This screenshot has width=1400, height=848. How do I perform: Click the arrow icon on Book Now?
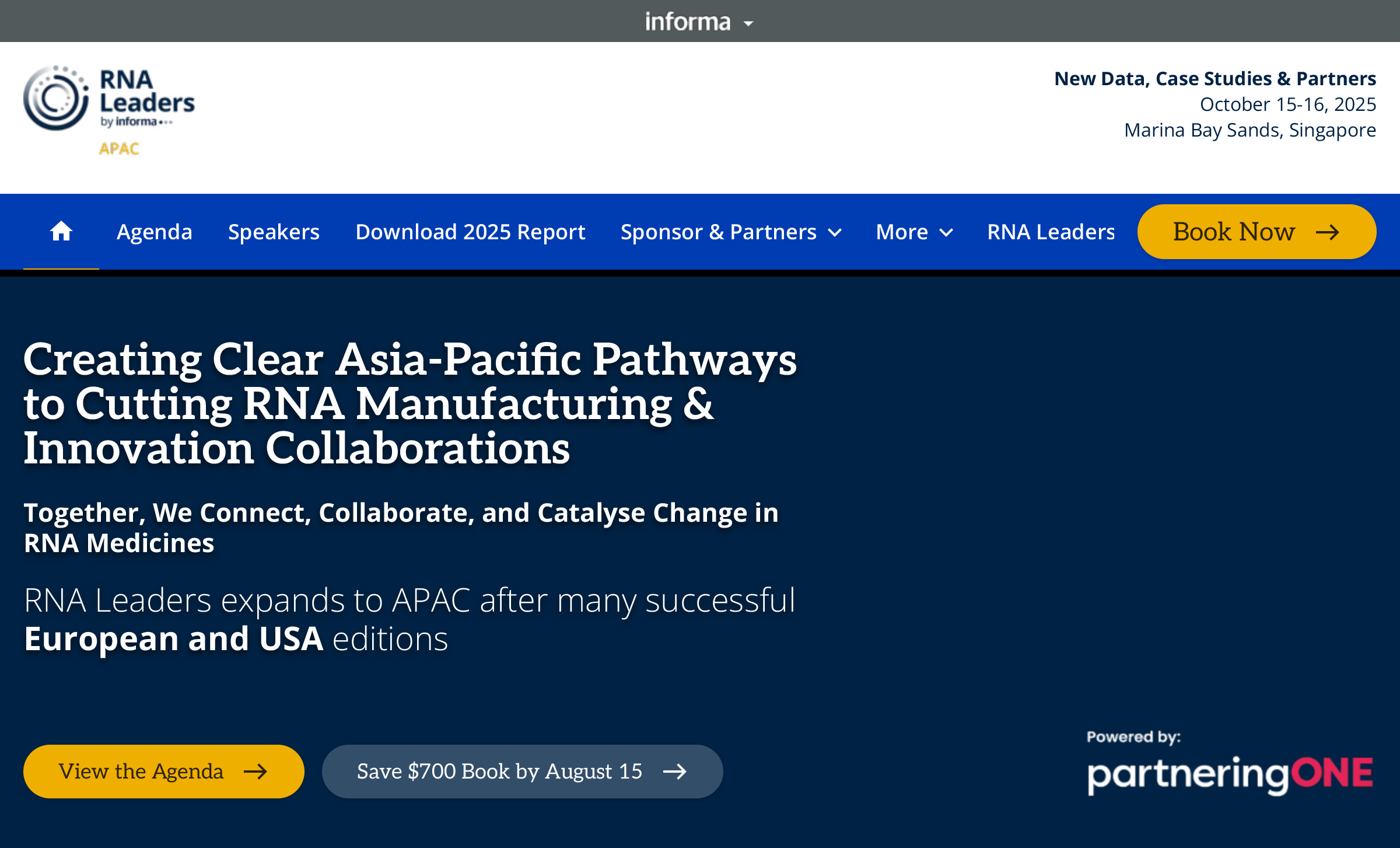click(1328, 232)
